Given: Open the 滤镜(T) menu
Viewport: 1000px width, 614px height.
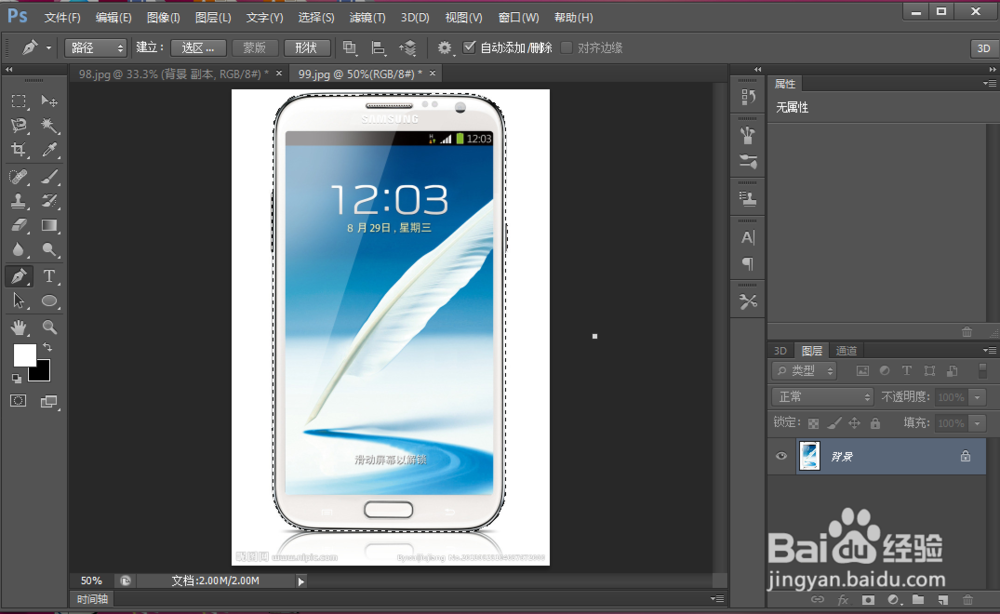Looking at the screenshot, I should click(367, 17).
